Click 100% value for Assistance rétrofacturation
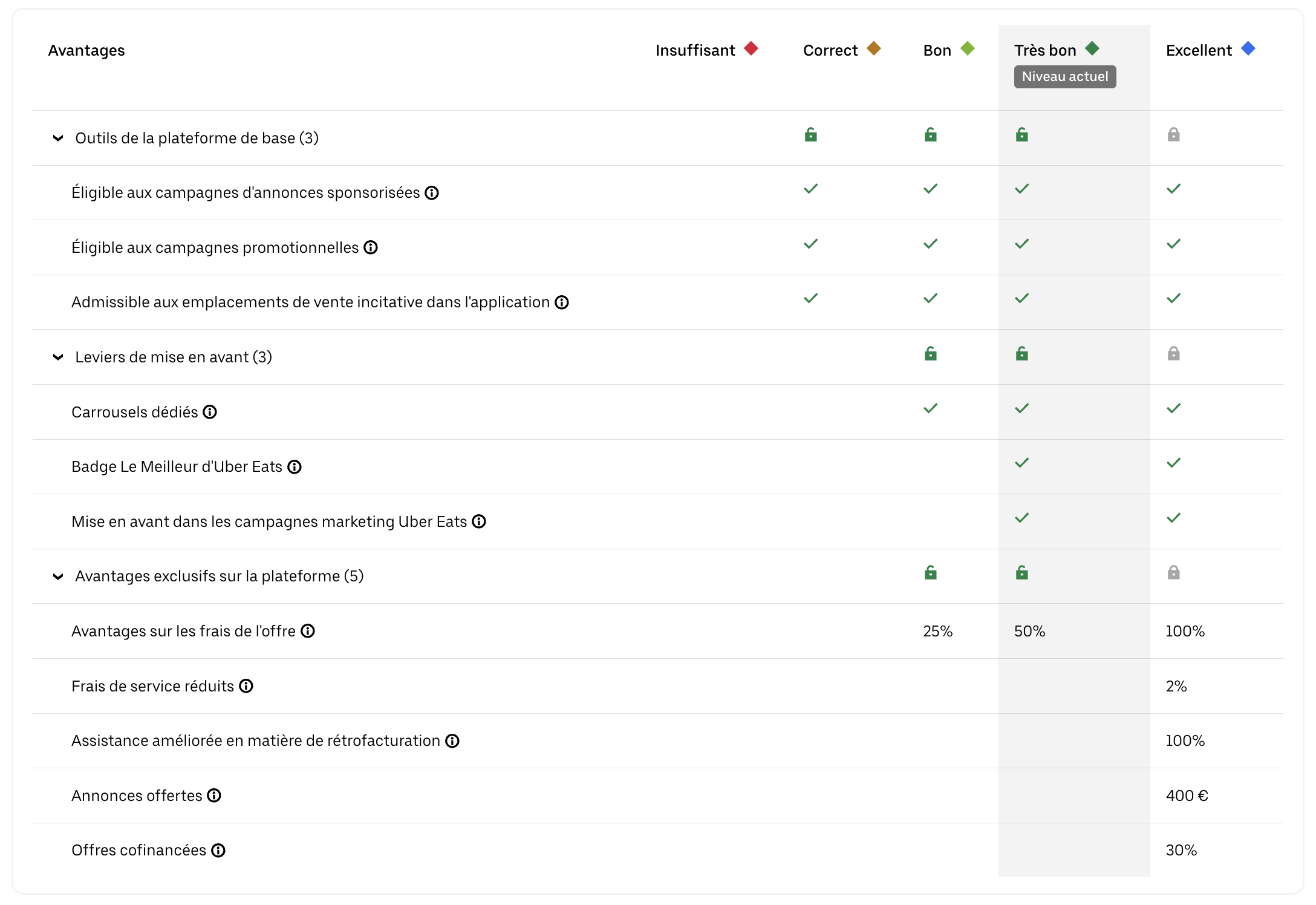Viewport: 1316px width, 905px height. point(1185,741)
